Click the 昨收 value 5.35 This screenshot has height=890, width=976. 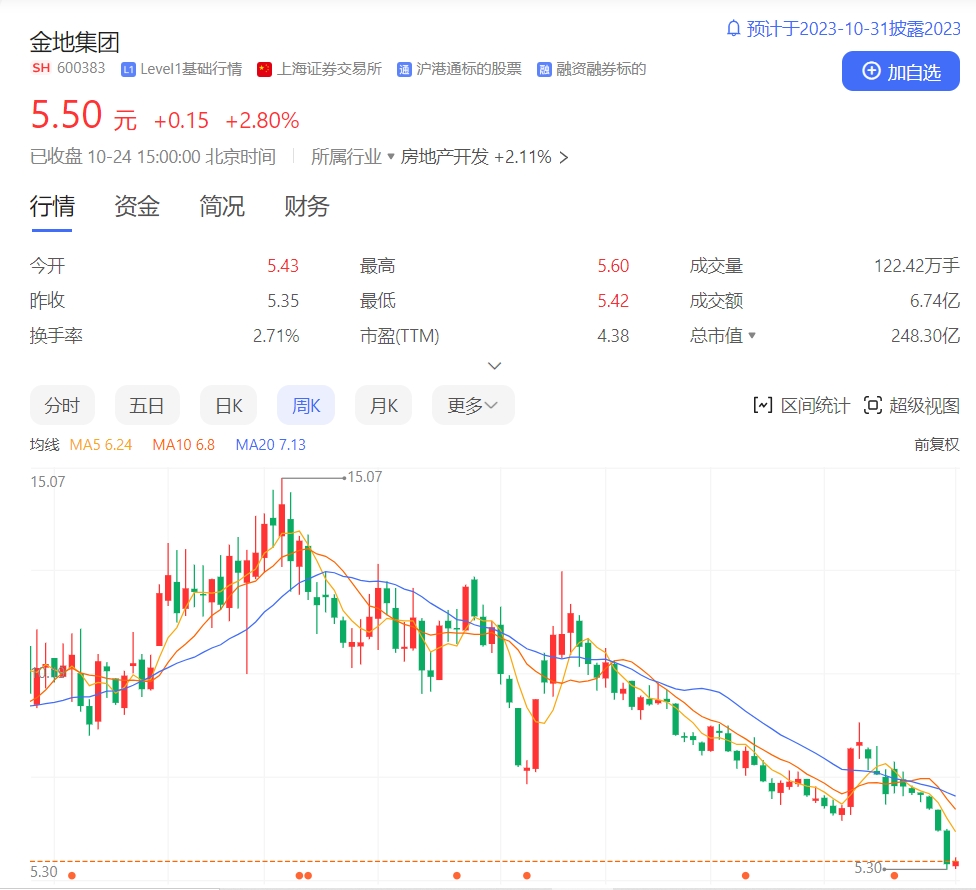(283, 301)
